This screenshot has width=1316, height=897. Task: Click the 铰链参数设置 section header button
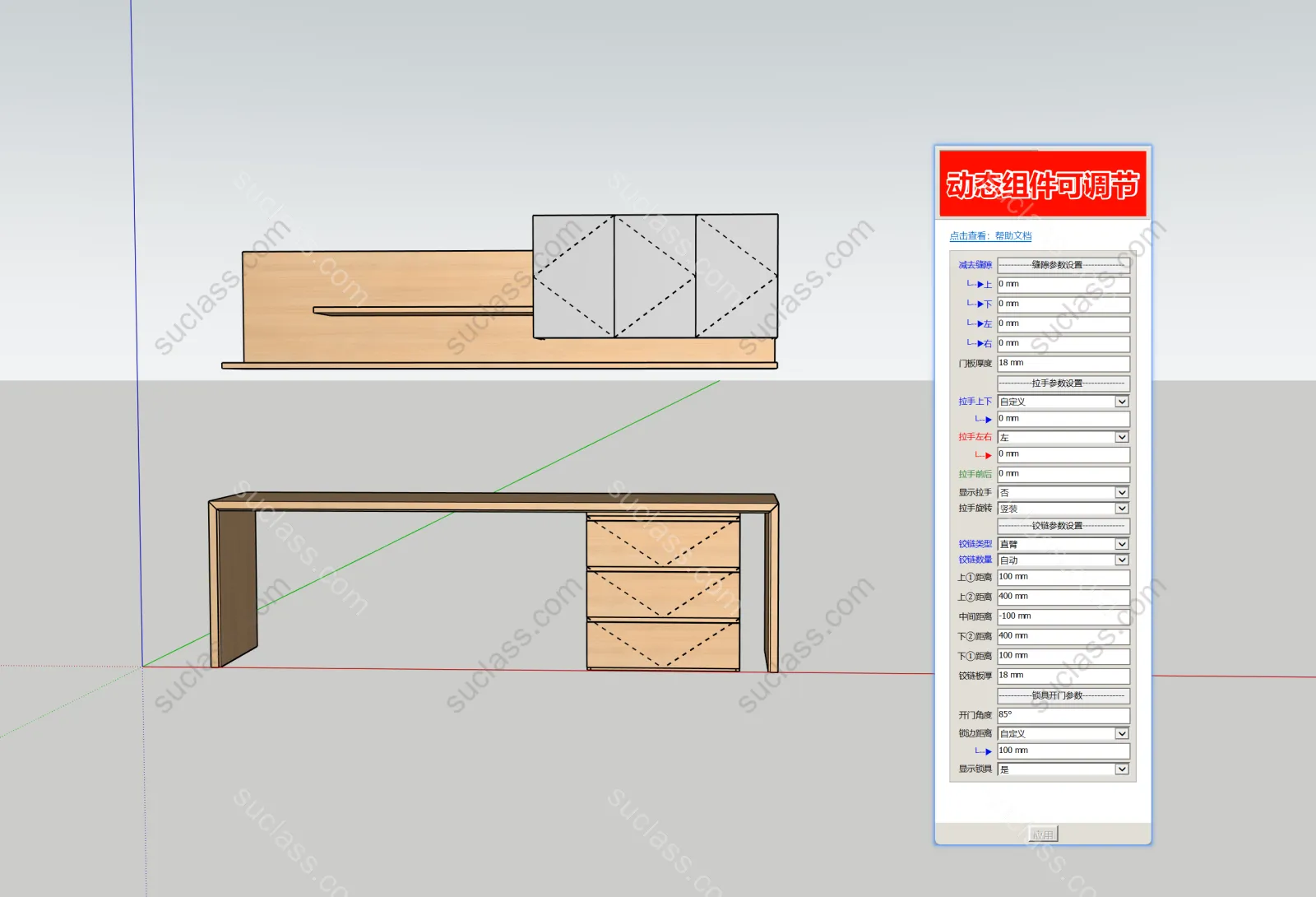pos(1063,526)
